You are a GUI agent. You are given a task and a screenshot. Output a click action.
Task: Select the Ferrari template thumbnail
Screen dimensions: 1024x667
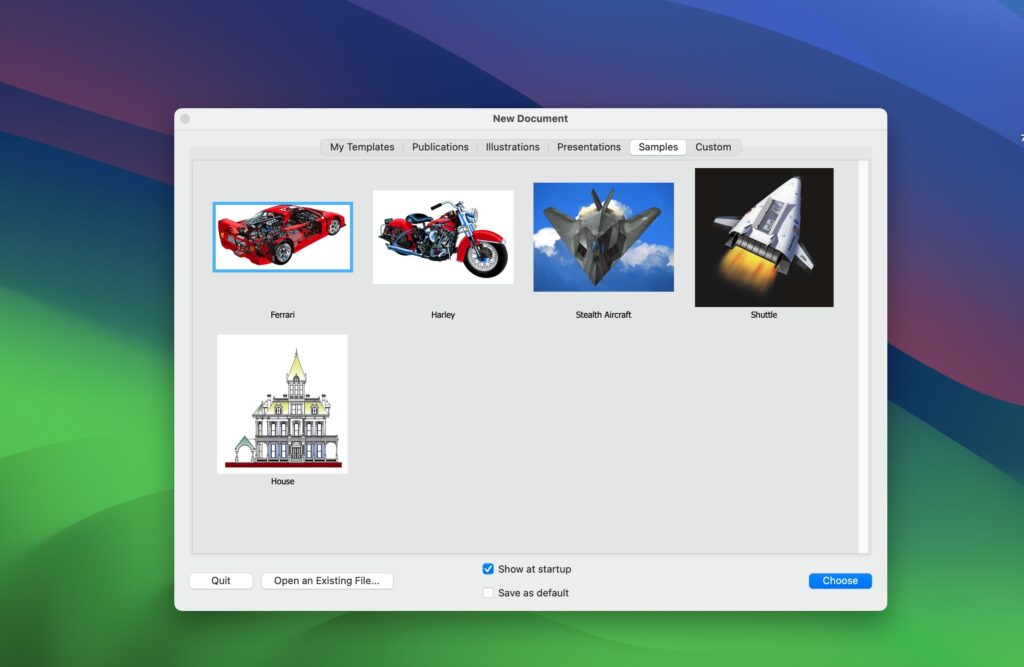click(x=283, y=237)
